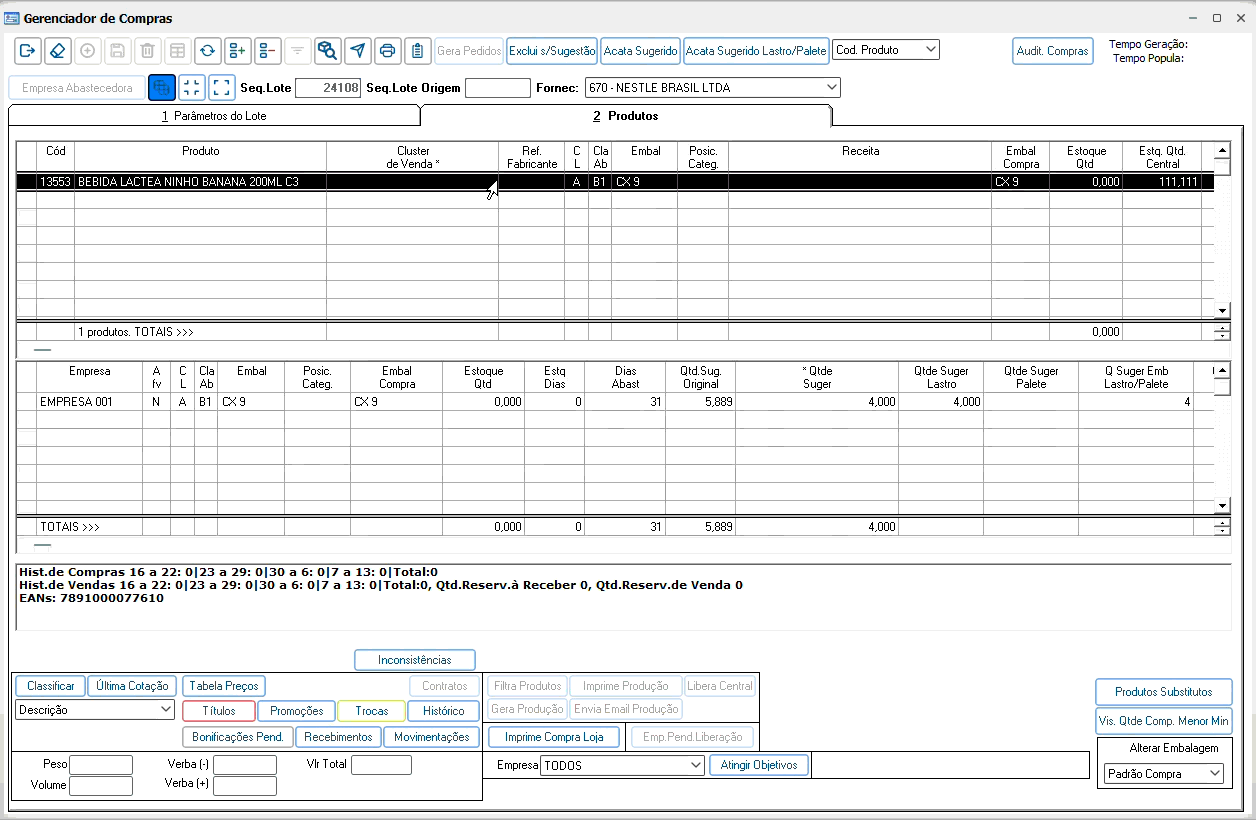Click the Promoções button

[x=297, y=711]
